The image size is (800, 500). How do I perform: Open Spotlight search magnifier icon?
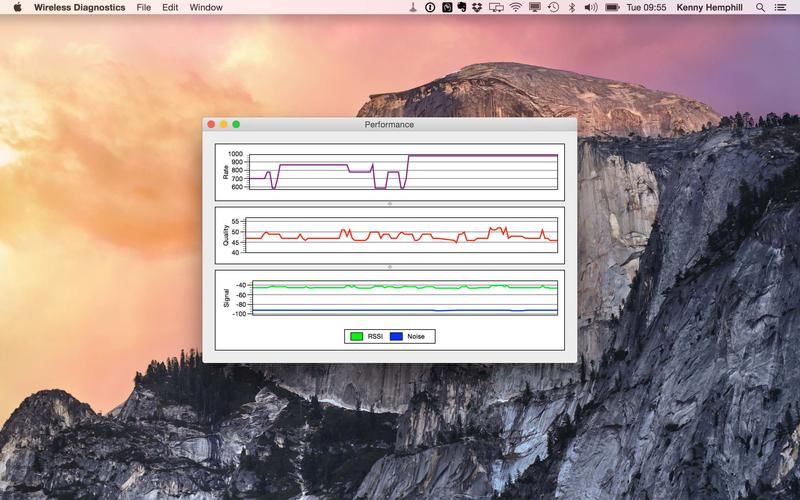[760, 7]
